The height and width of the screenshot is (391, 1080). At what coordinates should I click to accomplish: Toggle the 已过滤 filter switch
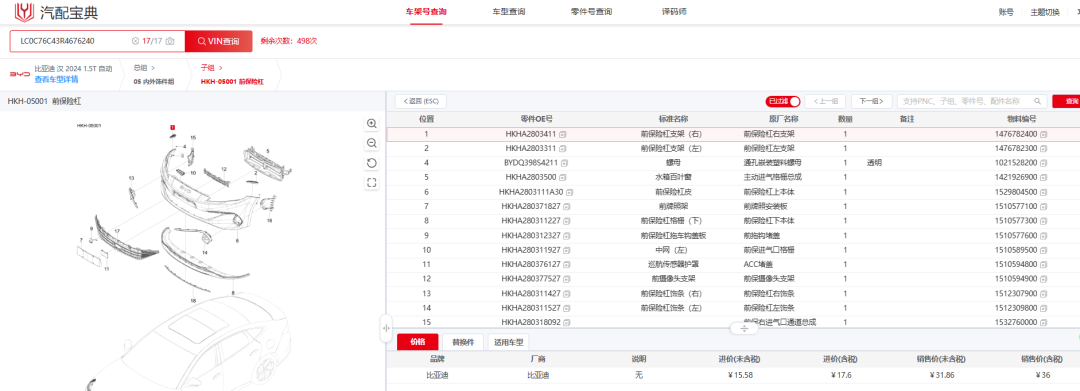[x=782, y=101]
